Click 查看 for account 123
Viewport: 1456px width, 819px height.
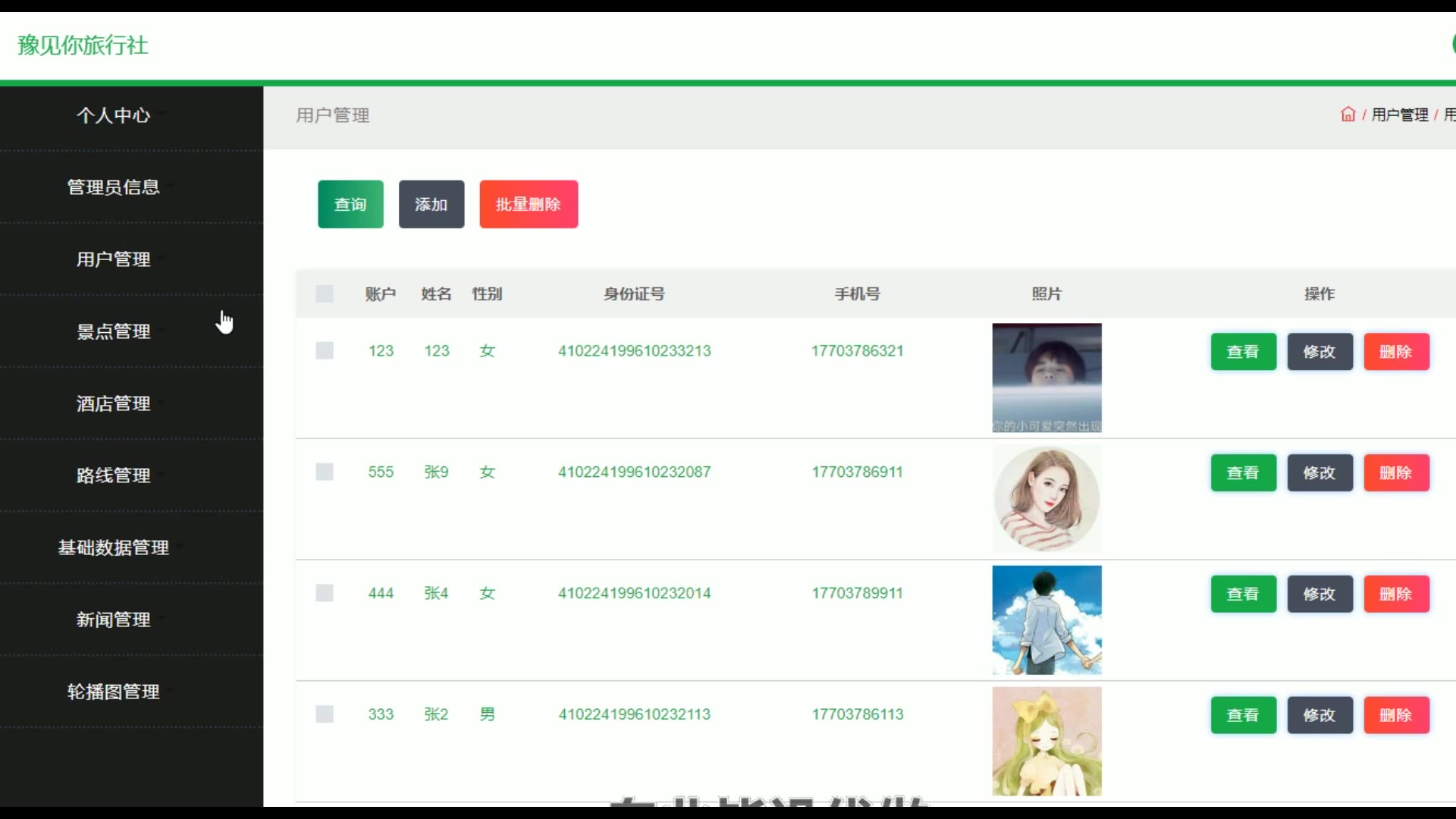click(1244, 352)
